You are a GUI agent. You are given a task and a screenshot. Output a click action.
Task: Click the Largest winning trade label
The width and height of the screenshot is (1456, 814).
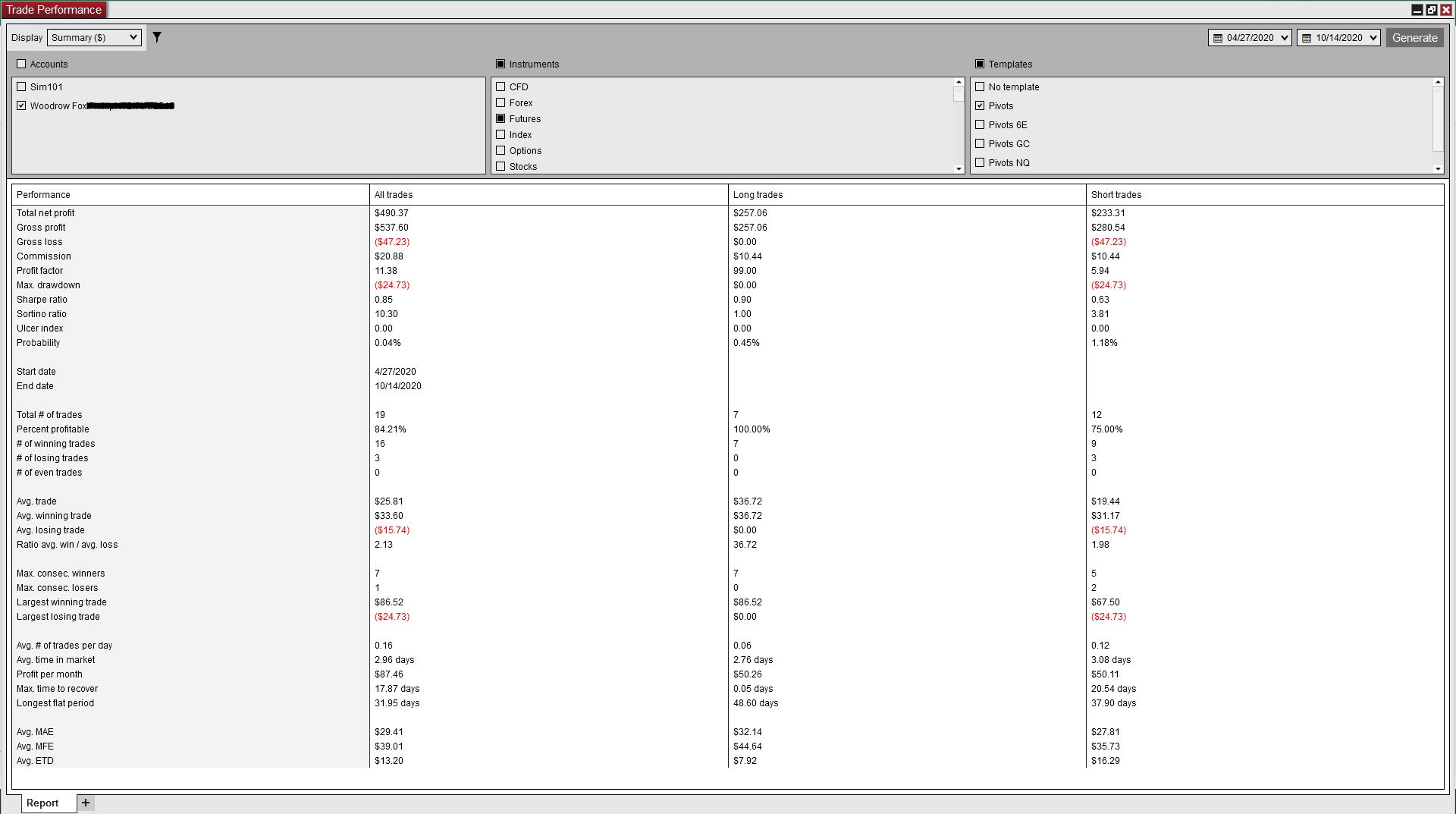point(61,602)
